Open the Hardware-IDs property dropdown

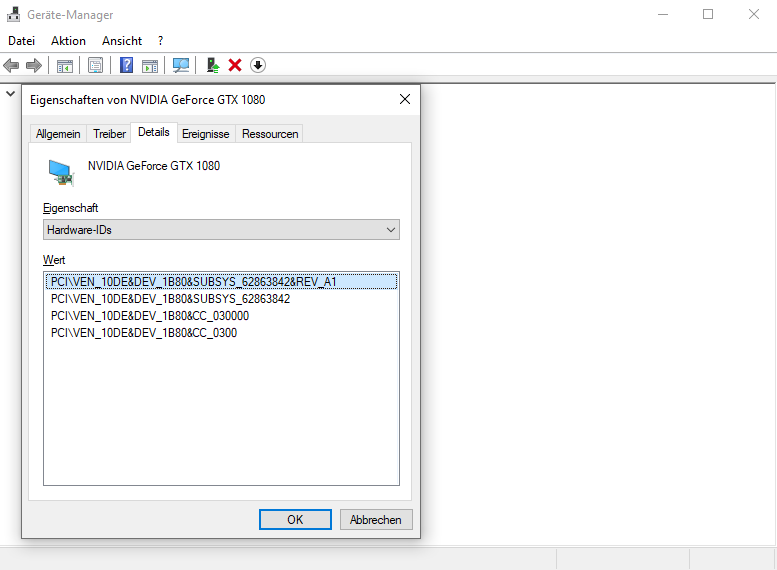221,230
